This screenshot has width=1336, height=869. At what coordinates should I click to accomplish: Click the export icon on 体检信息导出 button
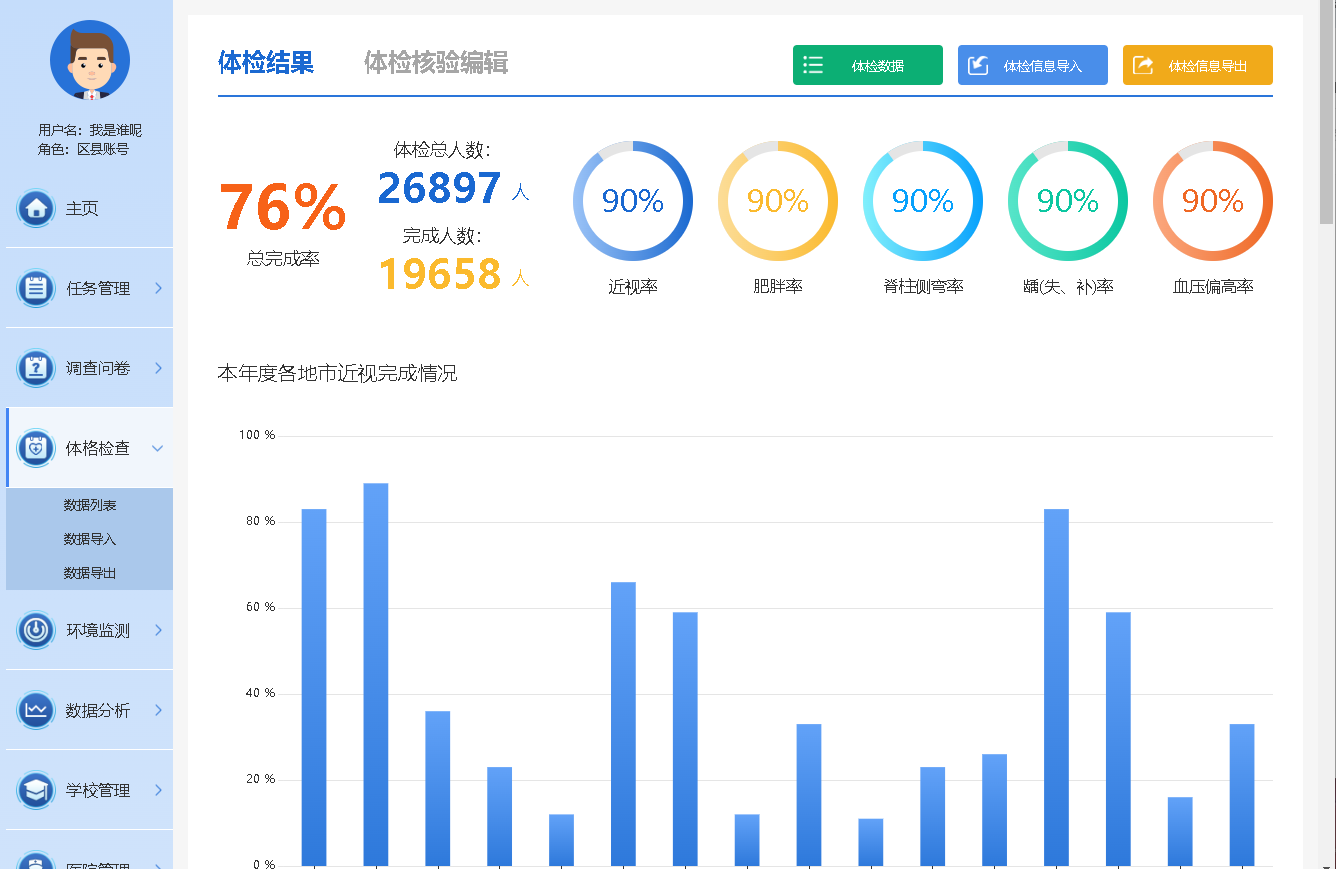pyautogui.click(x=1143, y=65)
